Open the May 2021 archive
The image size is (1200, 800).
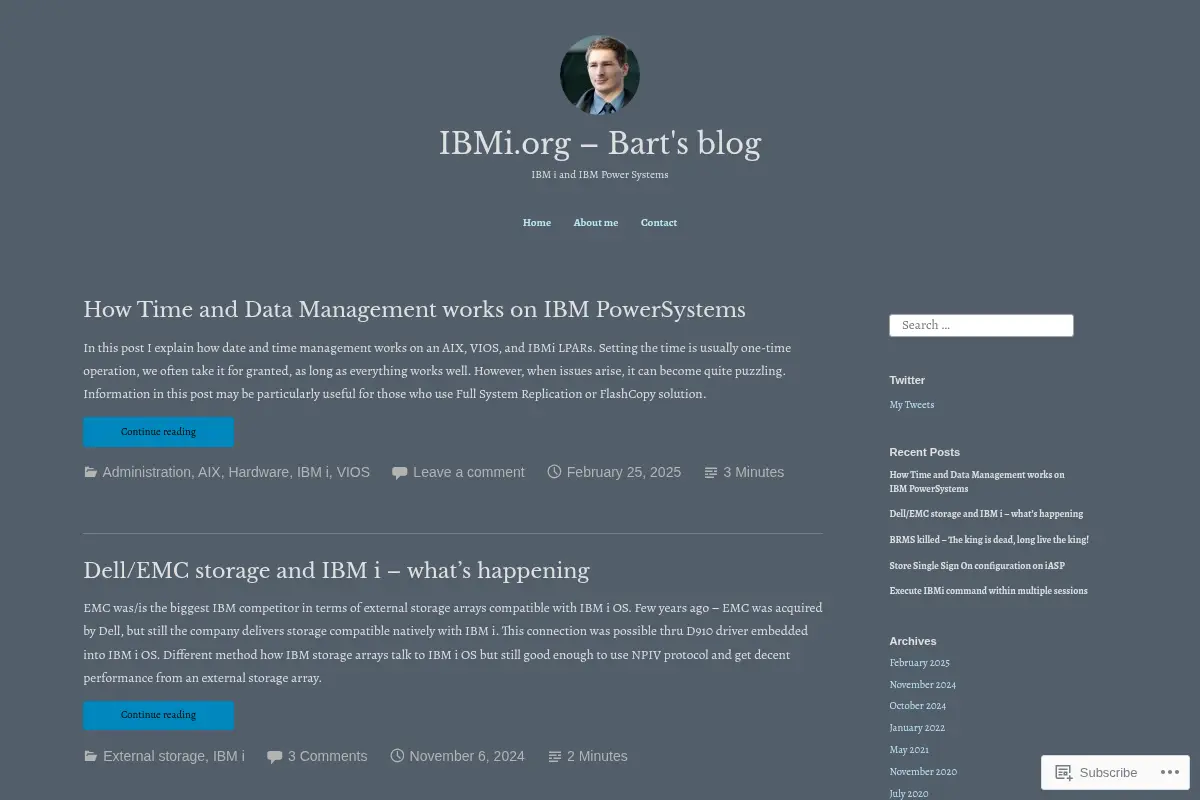tap(909, 750)
